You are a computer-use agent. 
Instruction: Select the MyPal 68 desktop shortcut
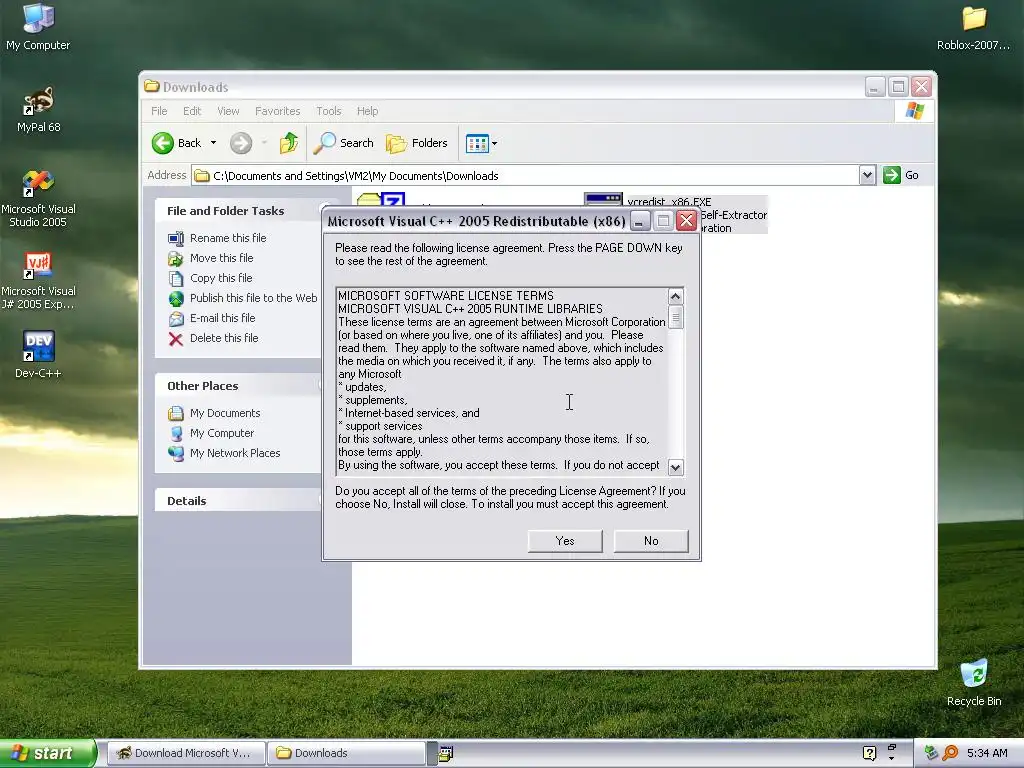38,110
